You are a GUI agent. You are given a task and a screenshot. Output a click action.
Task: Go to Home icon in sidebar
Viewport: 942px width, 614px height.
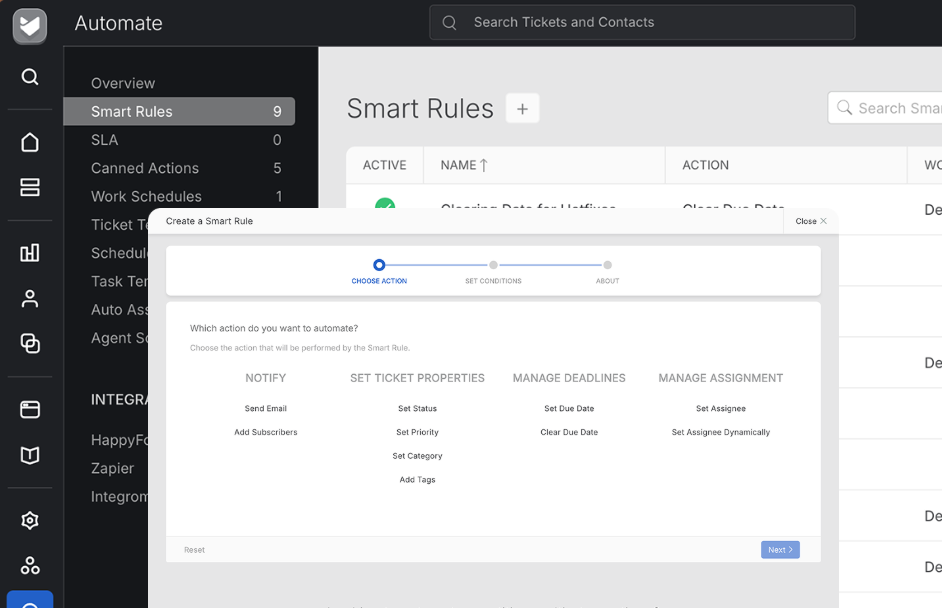pyautogui.click(x=29, y=142)
